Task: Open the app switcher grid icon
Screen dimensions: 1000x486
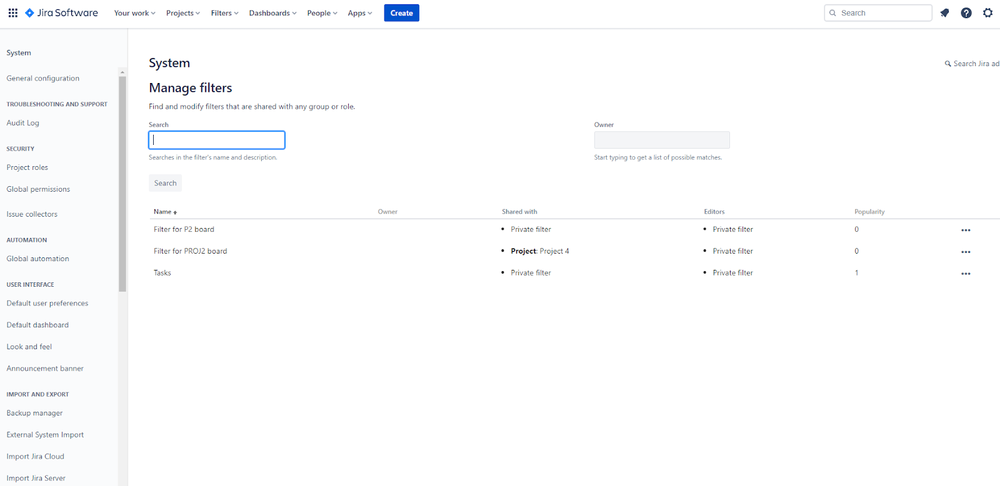Action: coord(13,13)
